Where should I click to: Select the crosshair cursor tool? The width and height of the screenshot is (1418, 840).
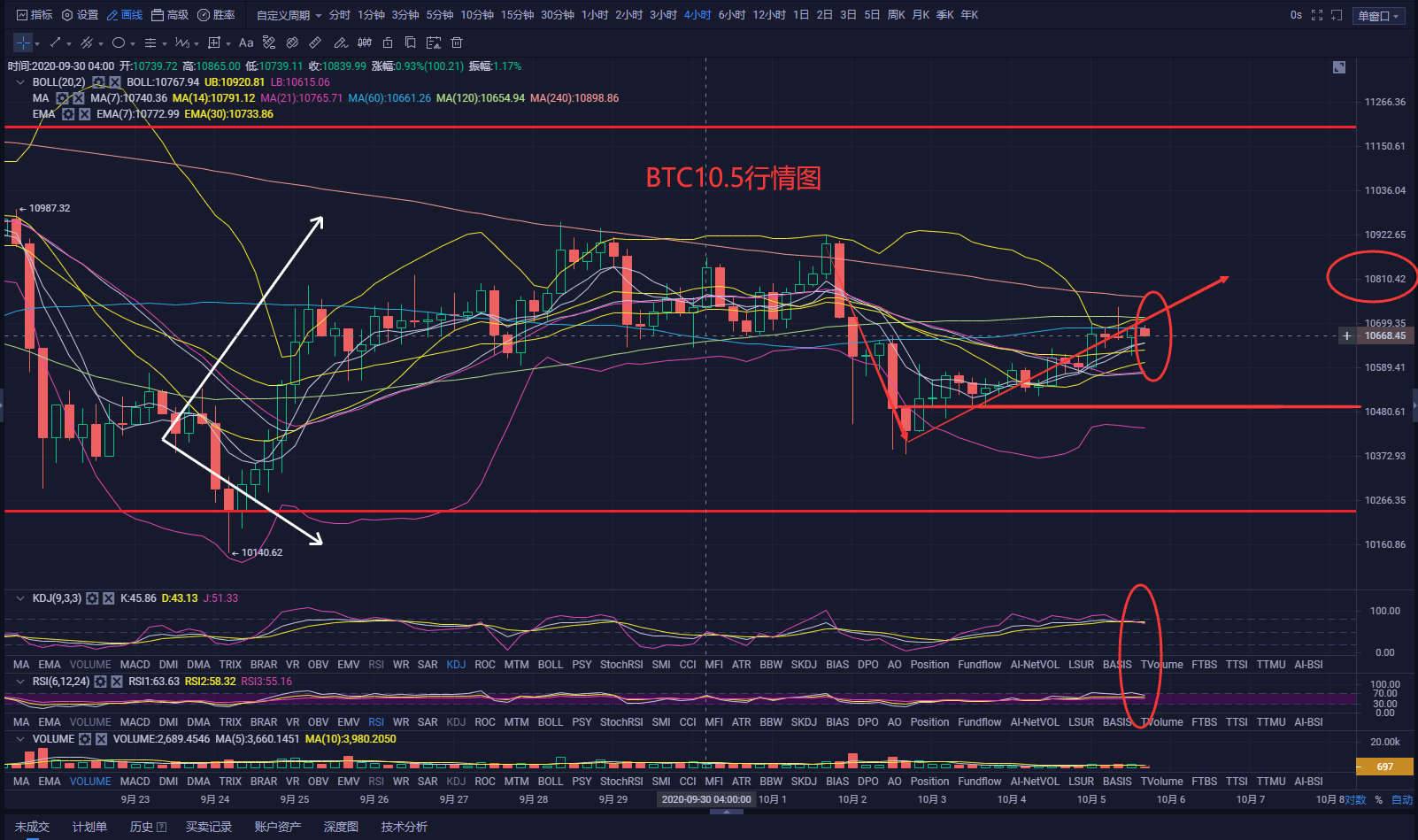23,42
